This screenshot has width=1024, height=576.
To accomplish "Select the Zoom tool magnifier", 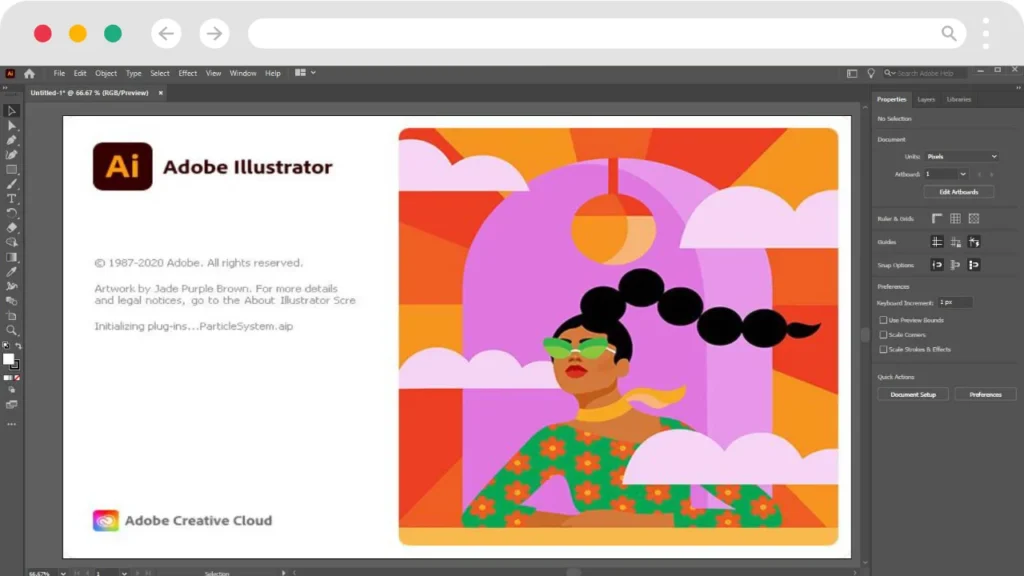I will point(11,330).
